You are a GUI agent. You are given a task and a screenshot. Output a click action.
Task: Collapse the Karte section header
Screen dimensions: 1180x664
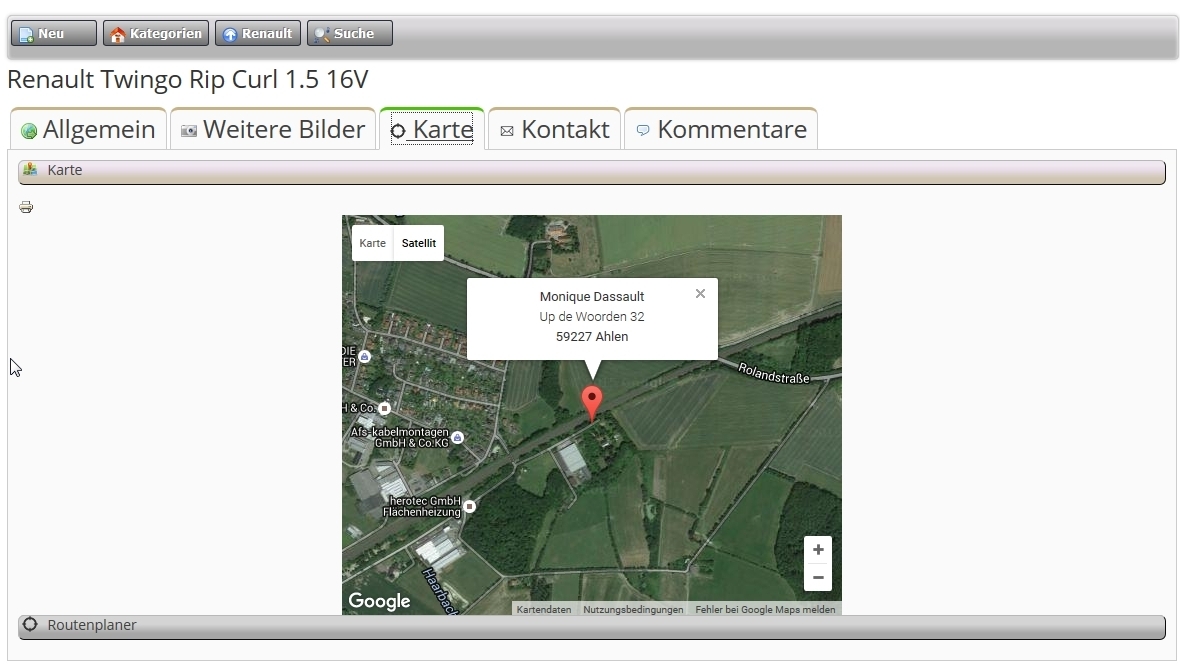click(x=592, y=171)
